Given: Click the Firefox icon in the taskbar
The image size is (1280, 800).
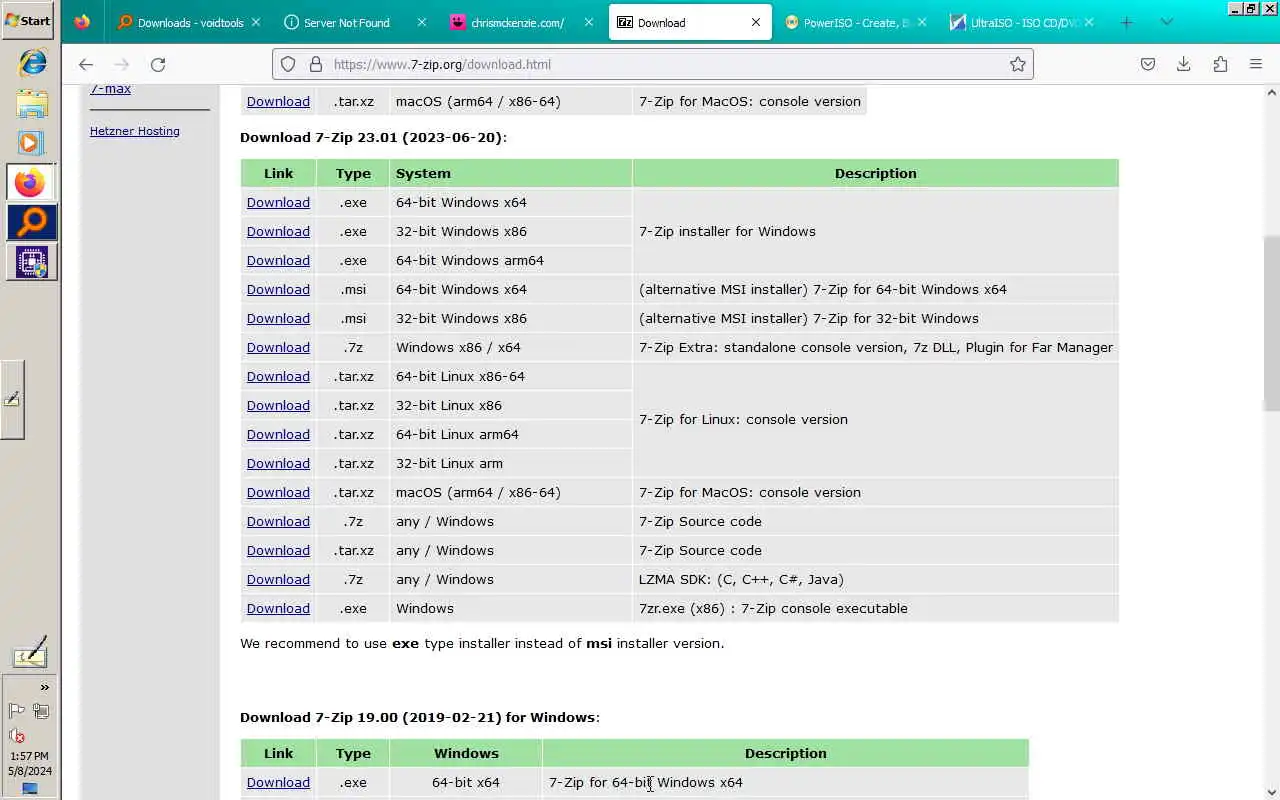Looking at the screenshot, I should [x=32, y=183].
